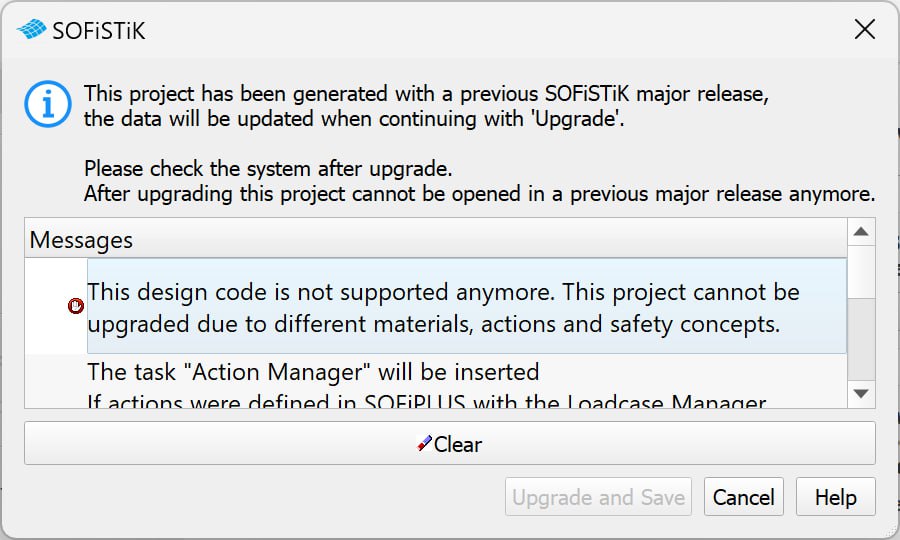Click the 'Please check the system' notice text
Screen dimensions: 900x540
268,169
